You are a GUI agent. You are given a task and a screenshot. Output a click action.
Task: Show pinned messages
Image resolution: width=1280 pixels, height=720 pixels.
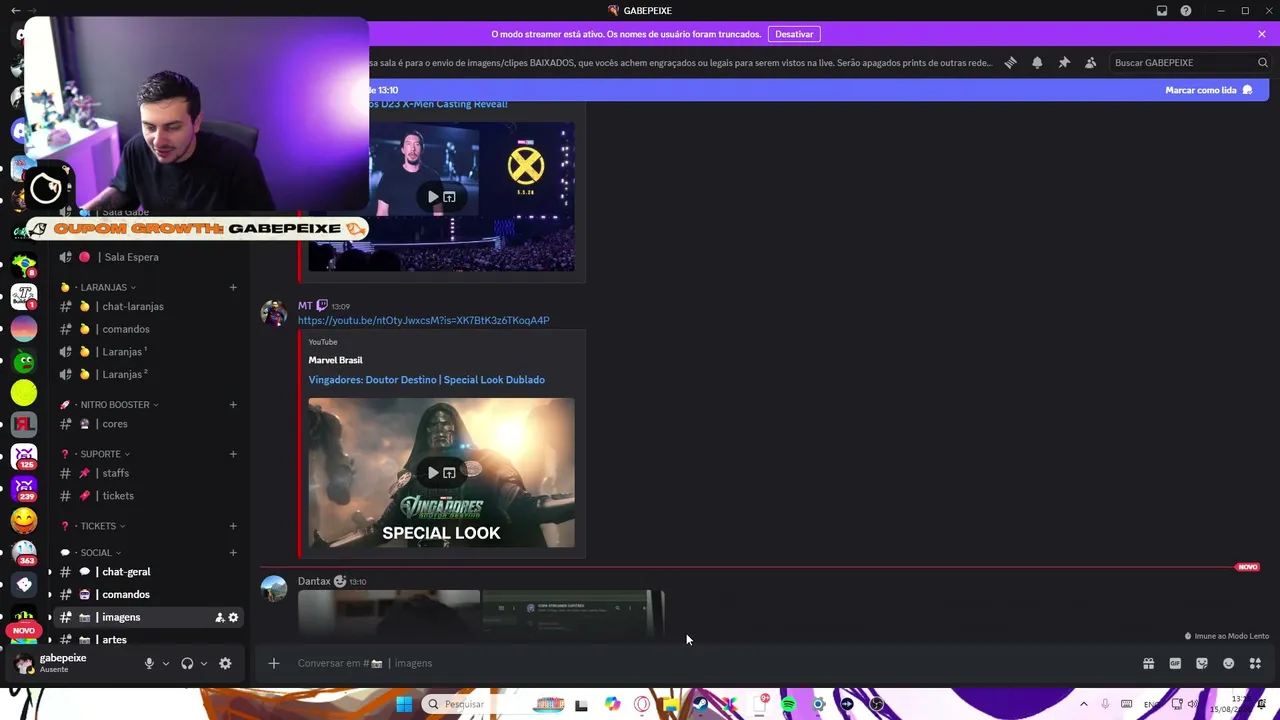pos(1064,63)
